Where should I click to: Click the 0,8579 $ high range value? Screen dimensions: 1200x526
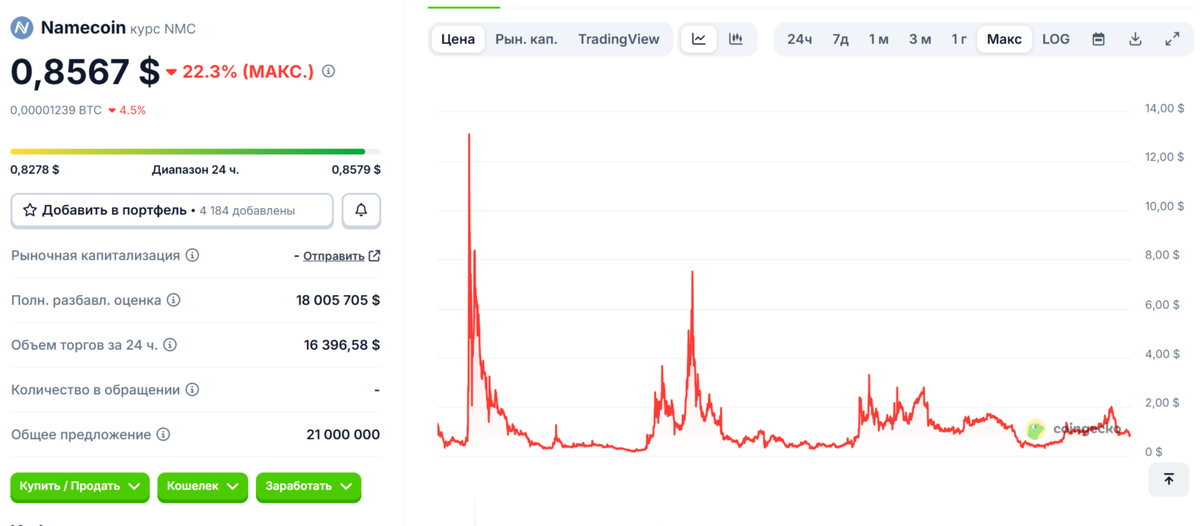pyautogui.click(x=356, y=170)
